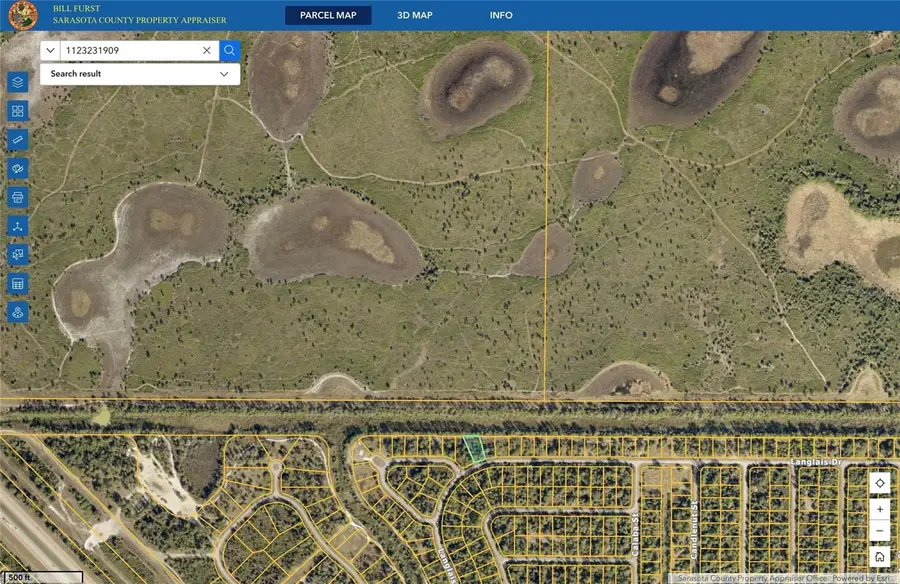The height and width of the screenshot is (584, 900).
Task: Open the attribute table tool
Action: (x=18, y=284)
